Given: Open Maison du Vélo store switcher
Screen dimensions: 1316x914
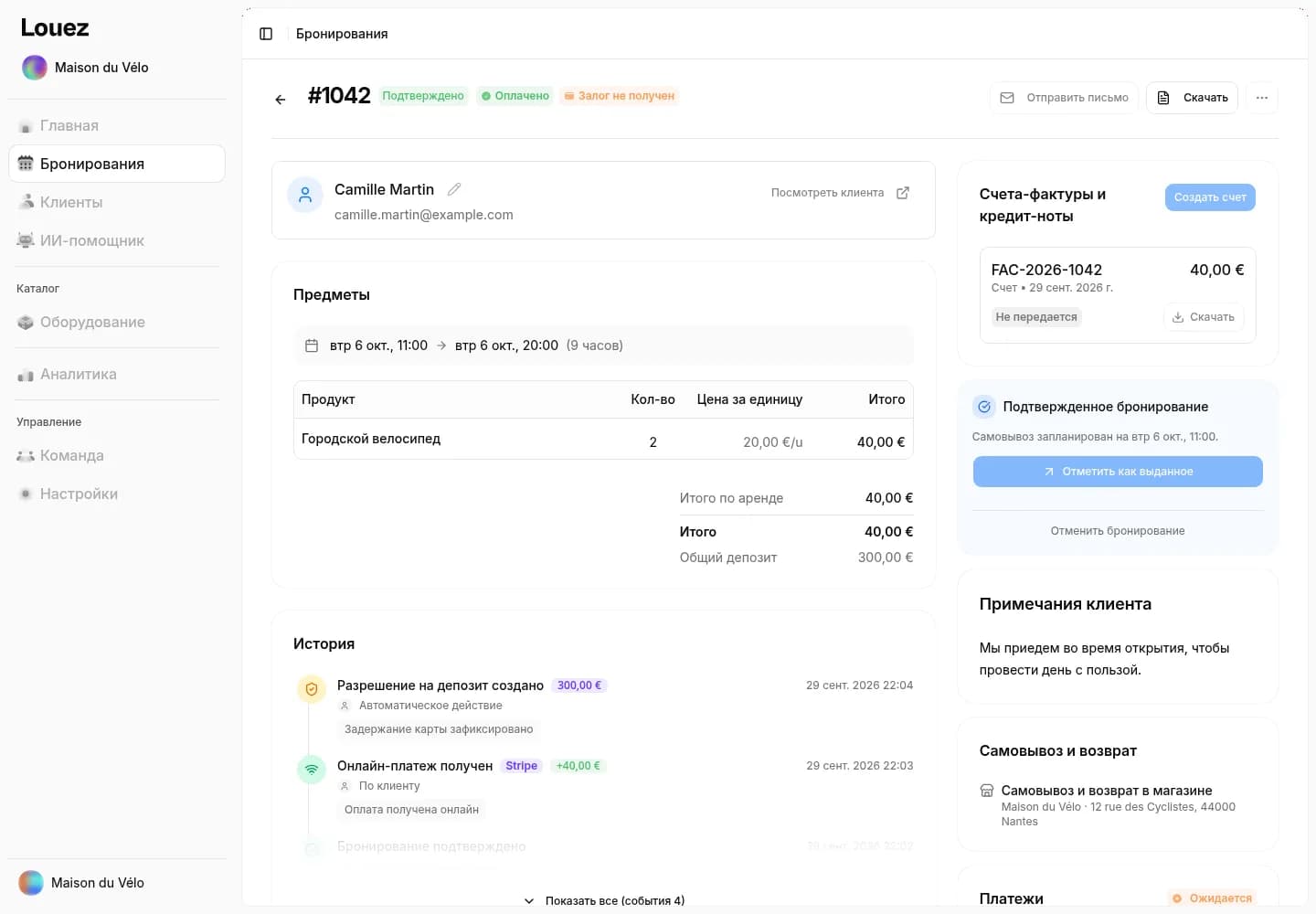Looking at the screenshot, I should (85, 68).
